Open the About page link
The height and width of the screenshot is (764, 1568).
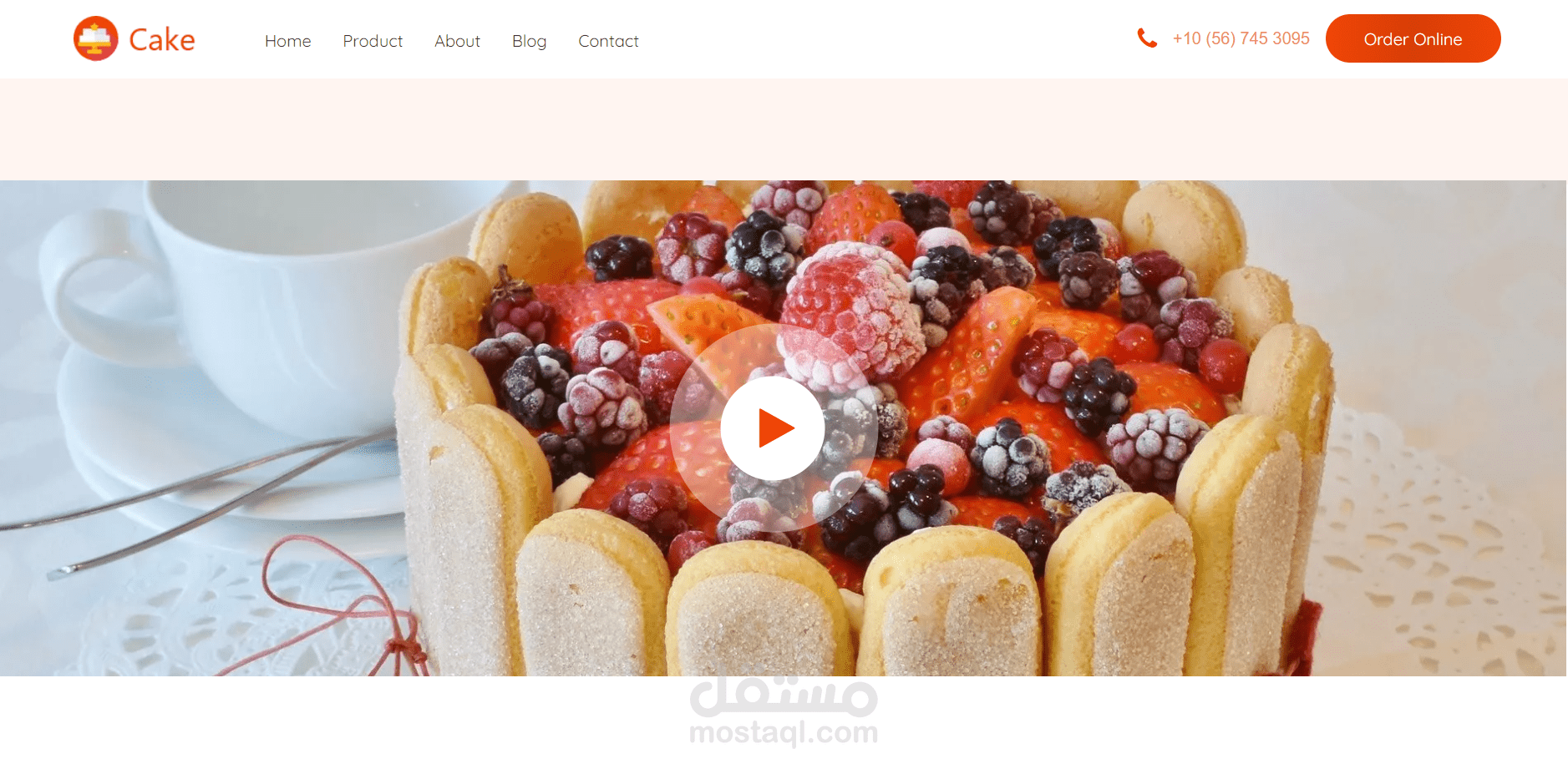point(457,41)
